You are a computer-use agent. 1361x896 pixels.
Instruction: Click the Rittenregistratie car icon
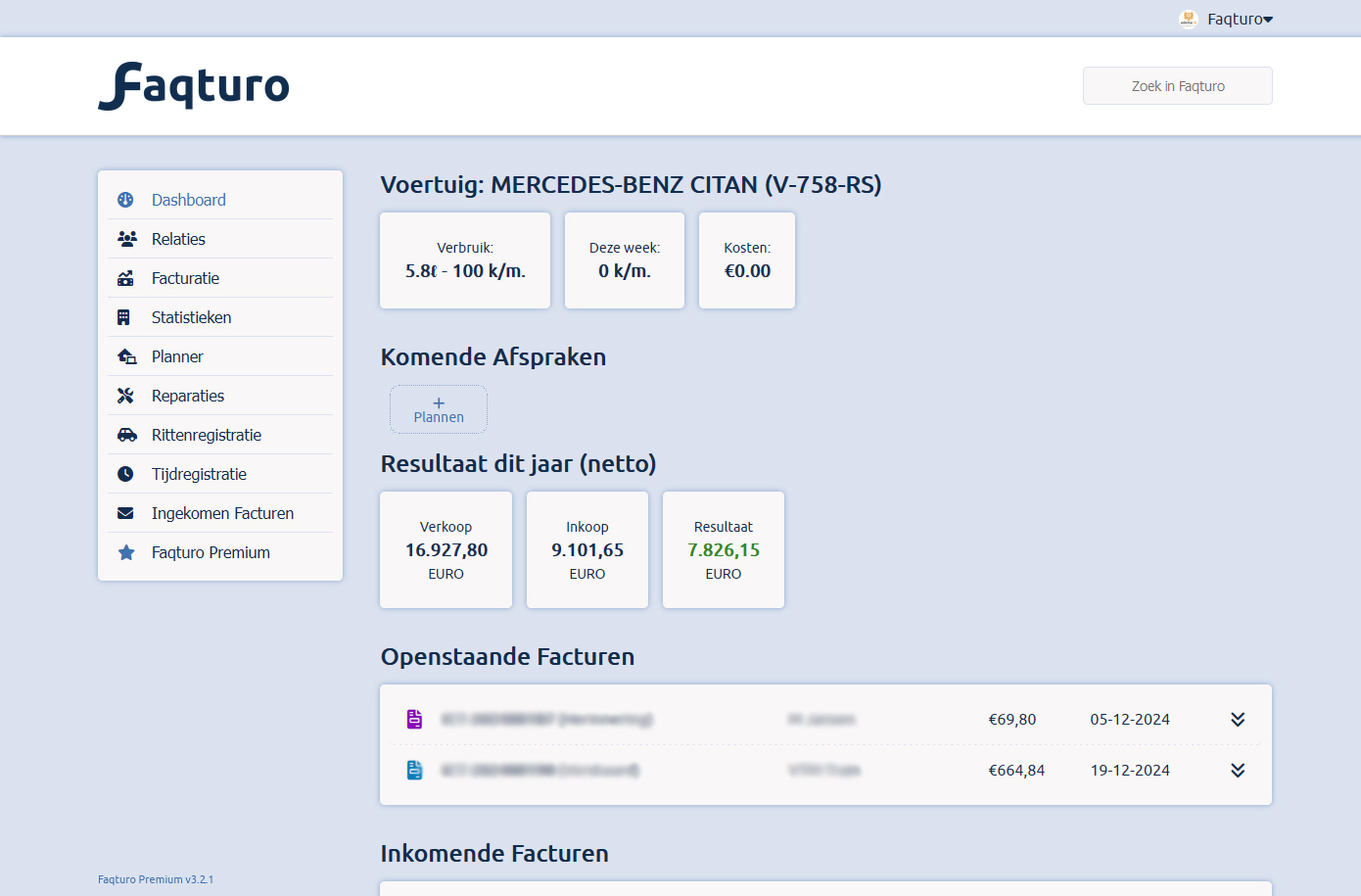(126, 435)
